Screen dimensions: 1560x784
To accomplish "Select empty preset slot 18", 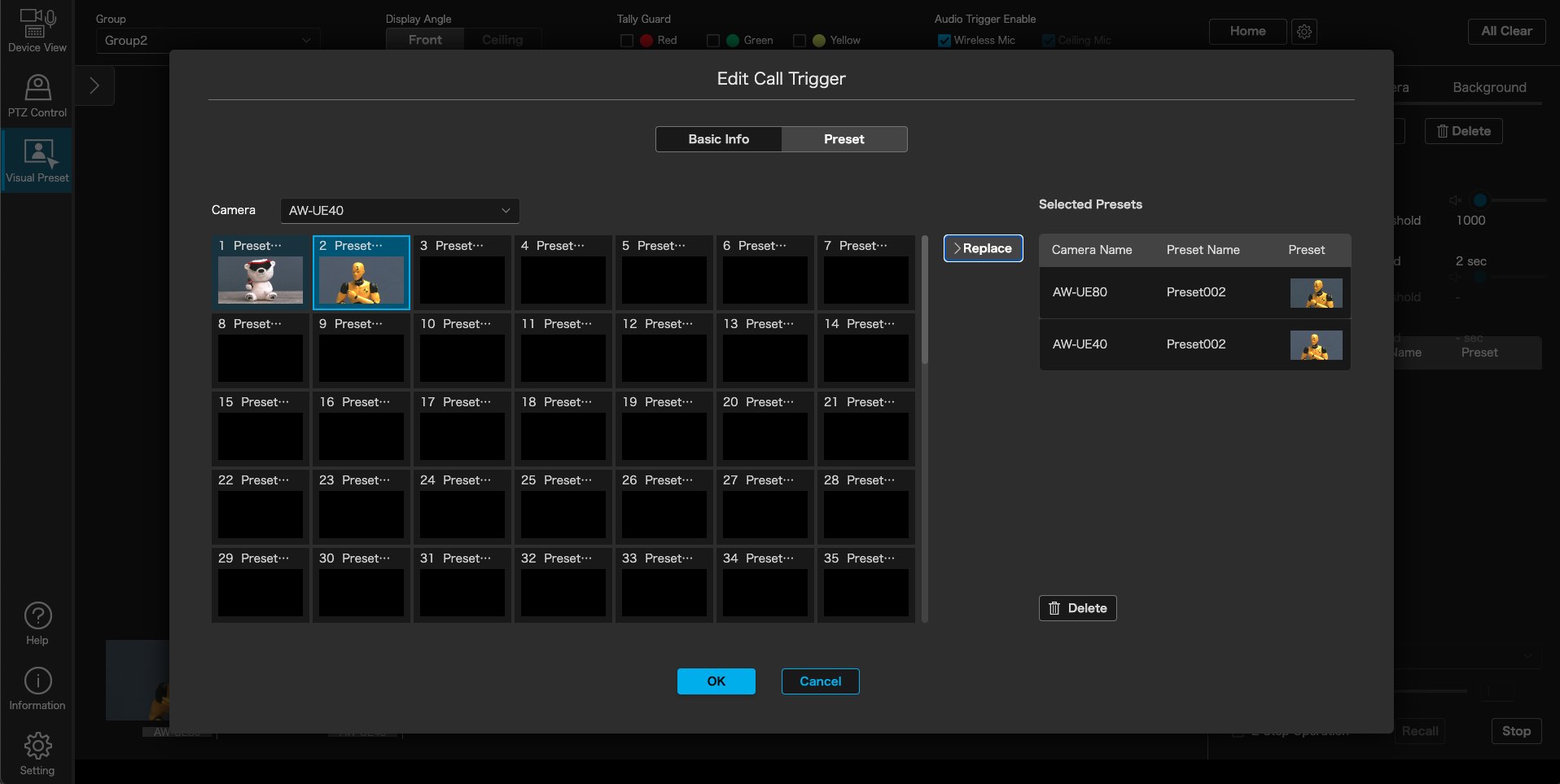I will click(x=563, y=429).
